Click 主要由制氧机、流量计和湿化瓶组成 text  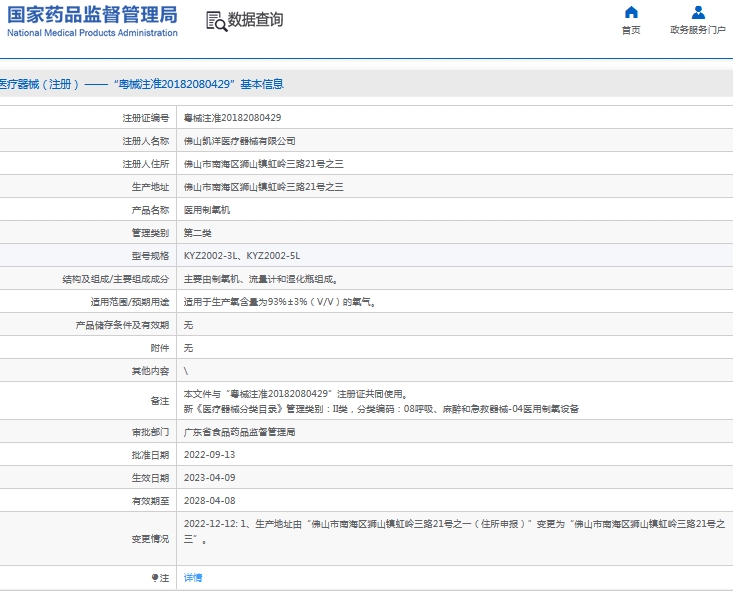[x=261, y=279]
